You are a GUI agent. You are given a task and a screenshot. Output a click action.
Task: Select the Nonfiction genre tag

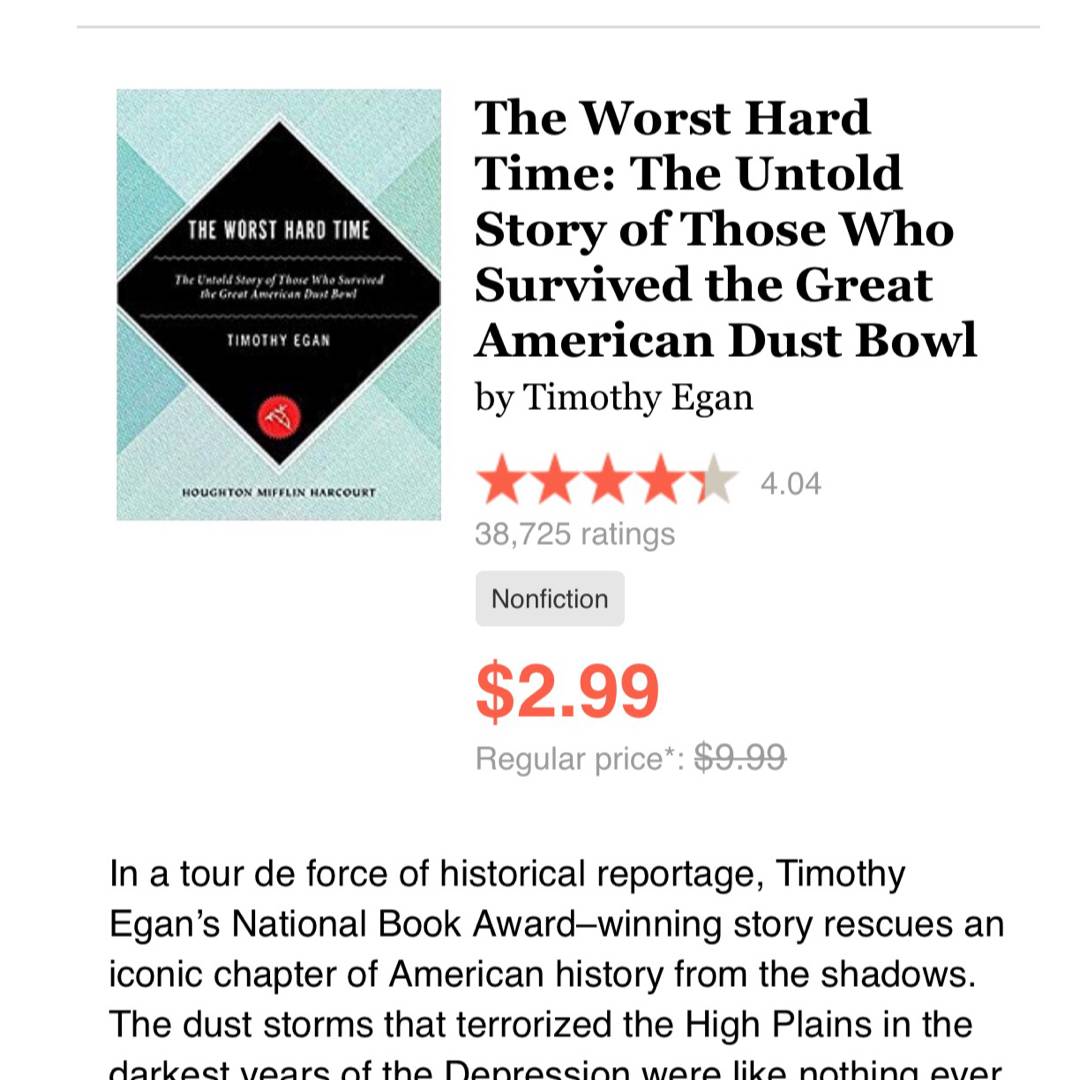pyautogui.click(x=550, y=599)
